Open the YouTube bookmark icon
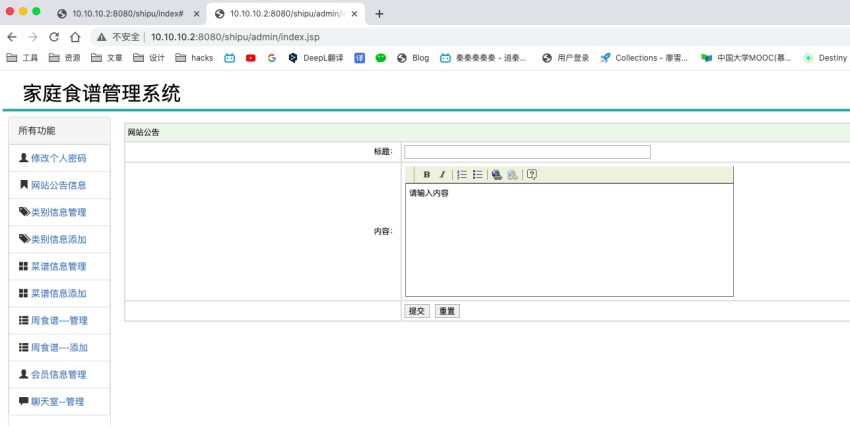 [x=250, y=58]
